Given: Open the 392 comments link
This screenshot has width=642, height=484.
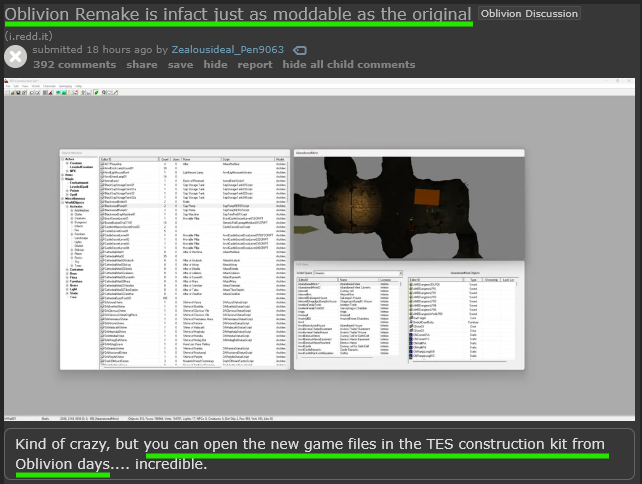Looking at the screenshot, I should [74, 65].
